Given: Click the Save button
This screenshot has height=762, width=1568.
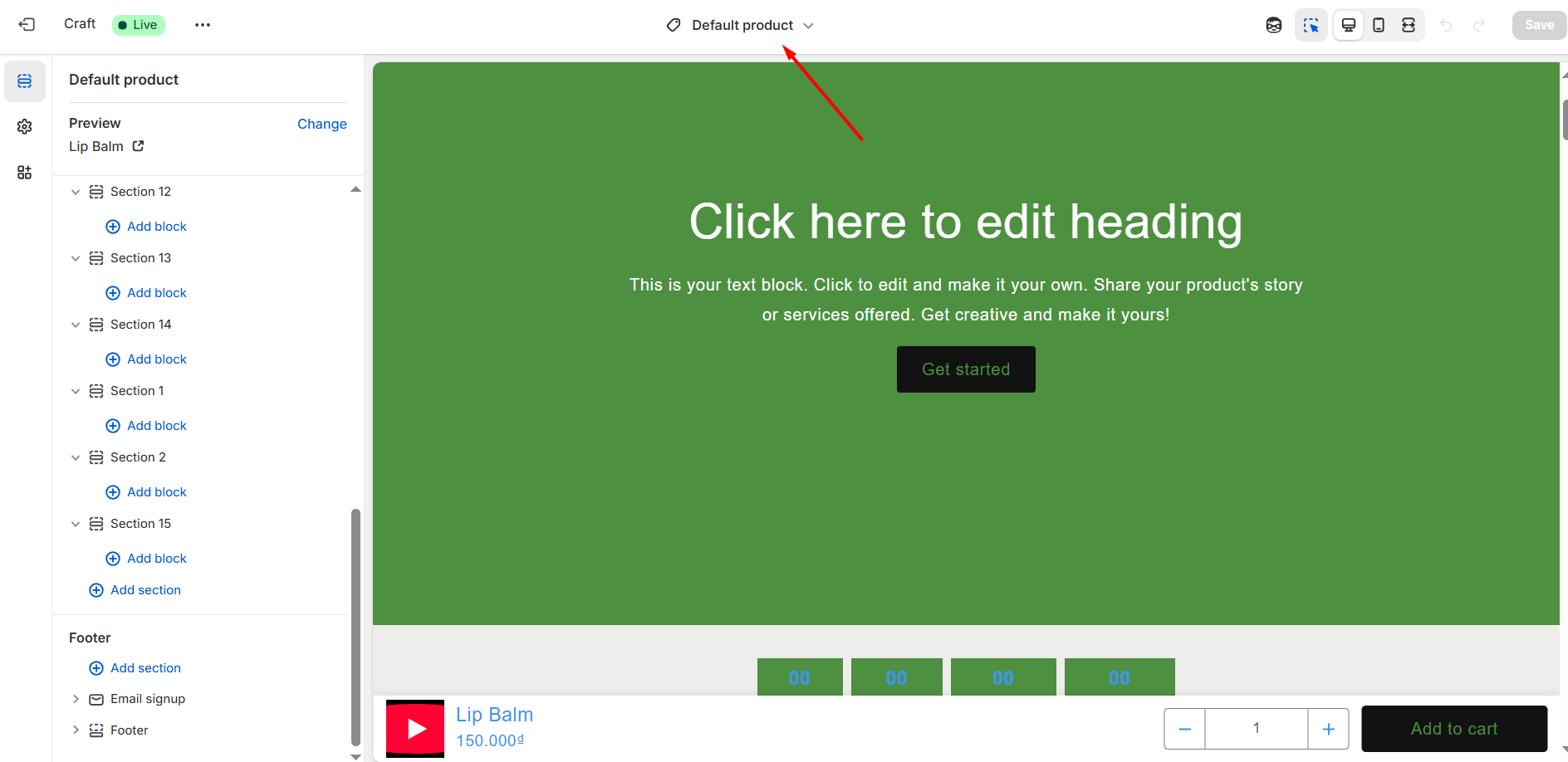Looking at the screenshot, I should (1539, 25).
